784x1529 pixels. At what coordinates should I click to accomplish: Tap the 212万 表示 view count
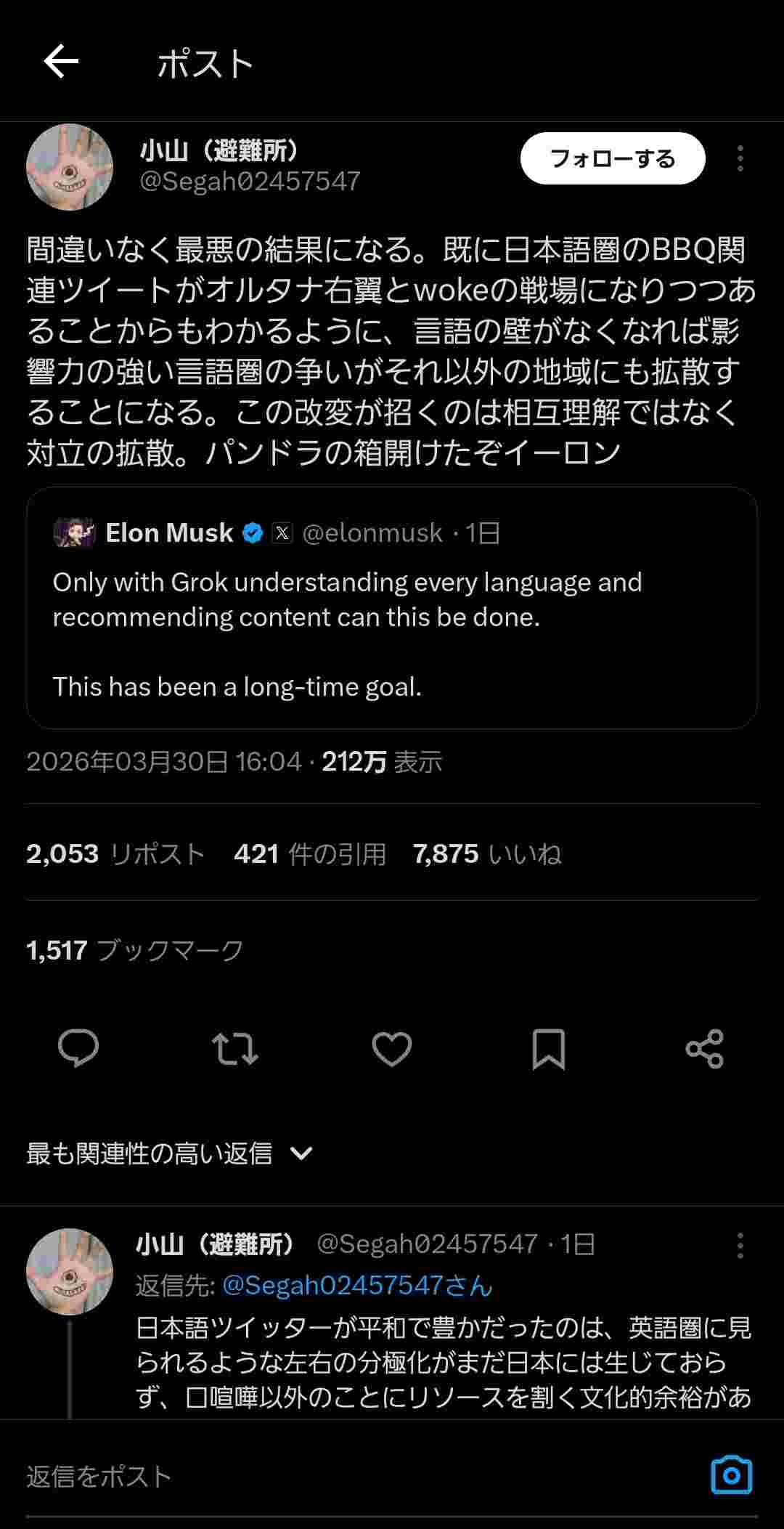pyautogui.click(x=382, y=762)
